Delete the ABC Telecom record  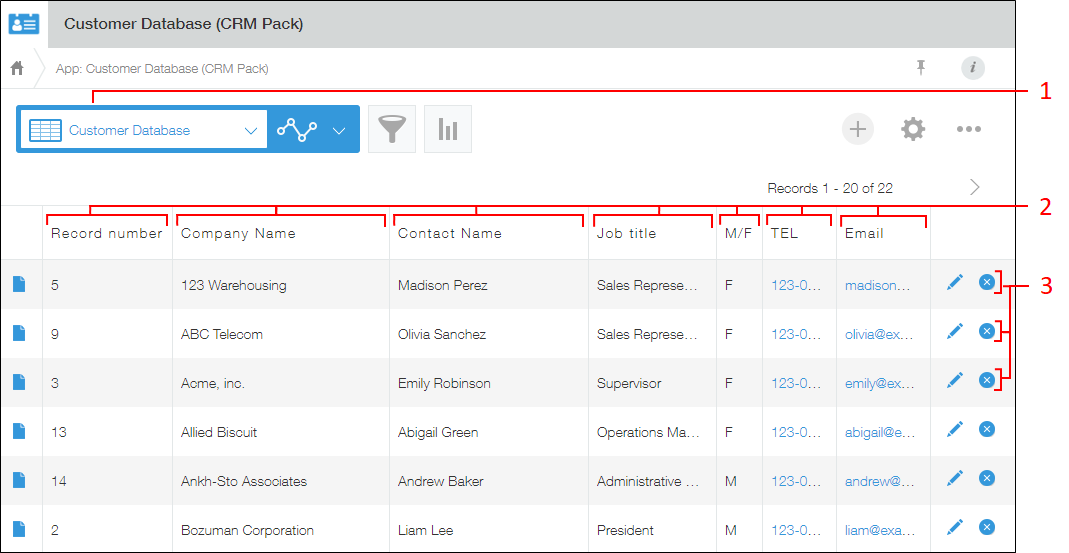coord(987,332)
